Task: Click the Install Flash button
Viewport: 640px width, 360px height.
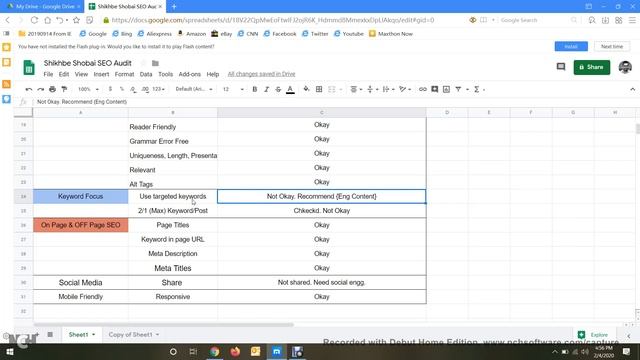Action: click(x=571, y=47)
